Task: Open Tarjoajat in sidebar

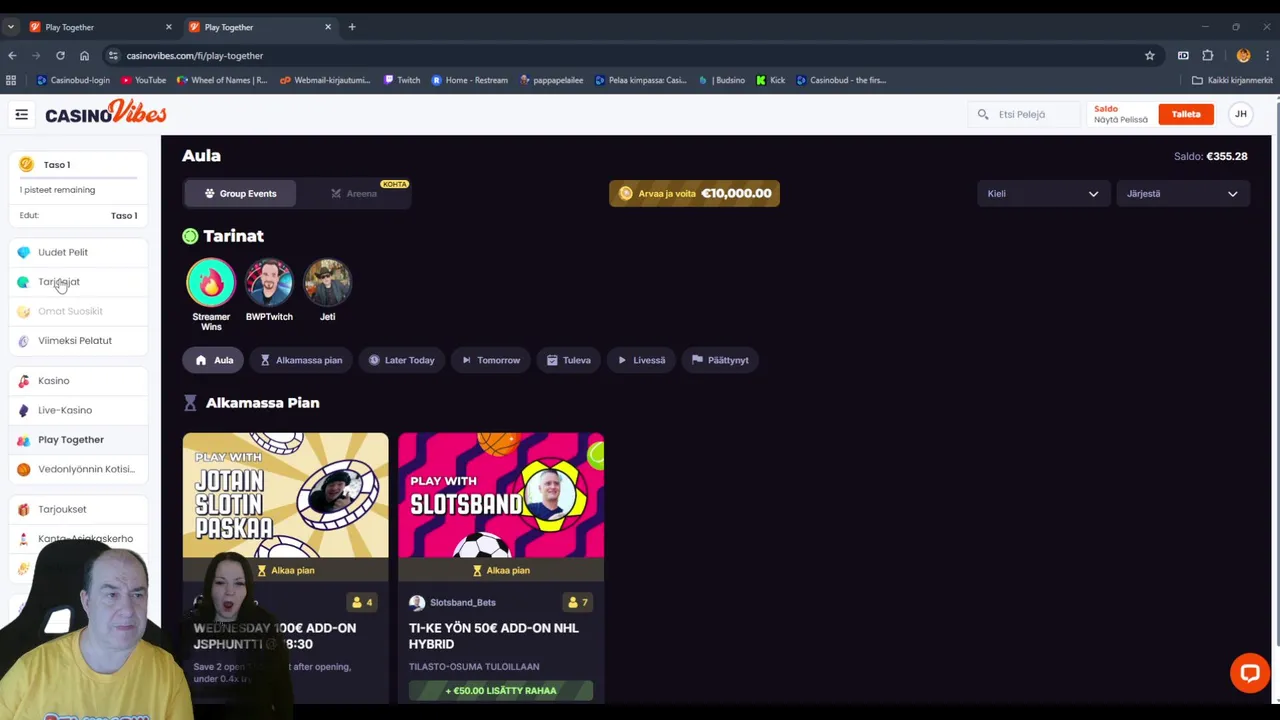Action: [78, 282]
